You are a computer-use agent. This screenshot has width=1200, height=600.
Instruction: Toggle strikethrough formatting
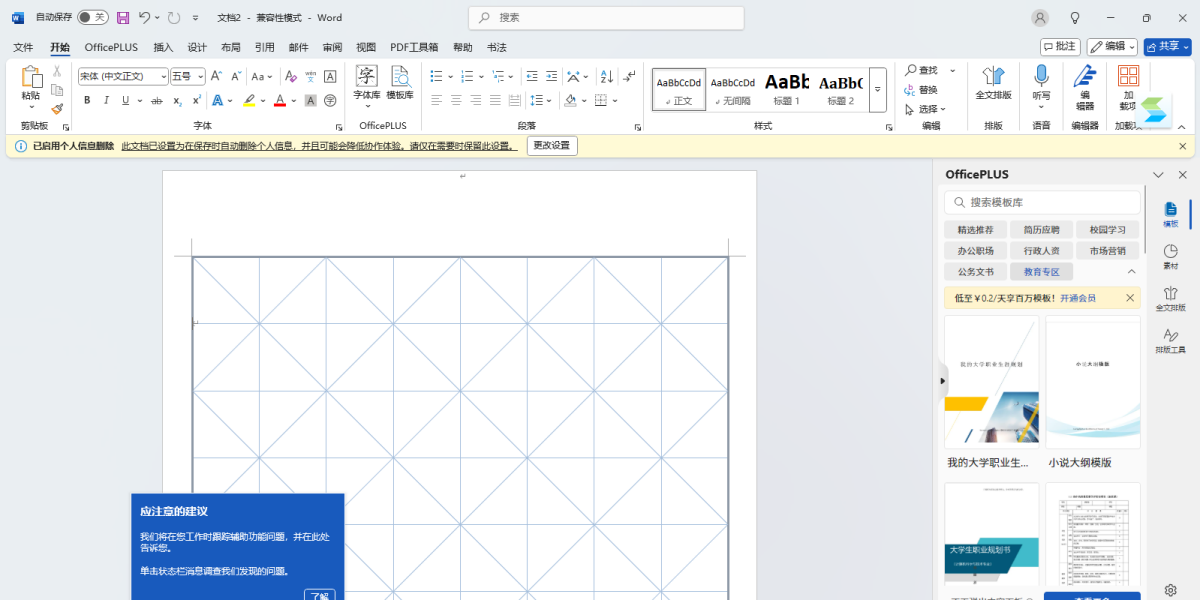(x=156, y=100)
